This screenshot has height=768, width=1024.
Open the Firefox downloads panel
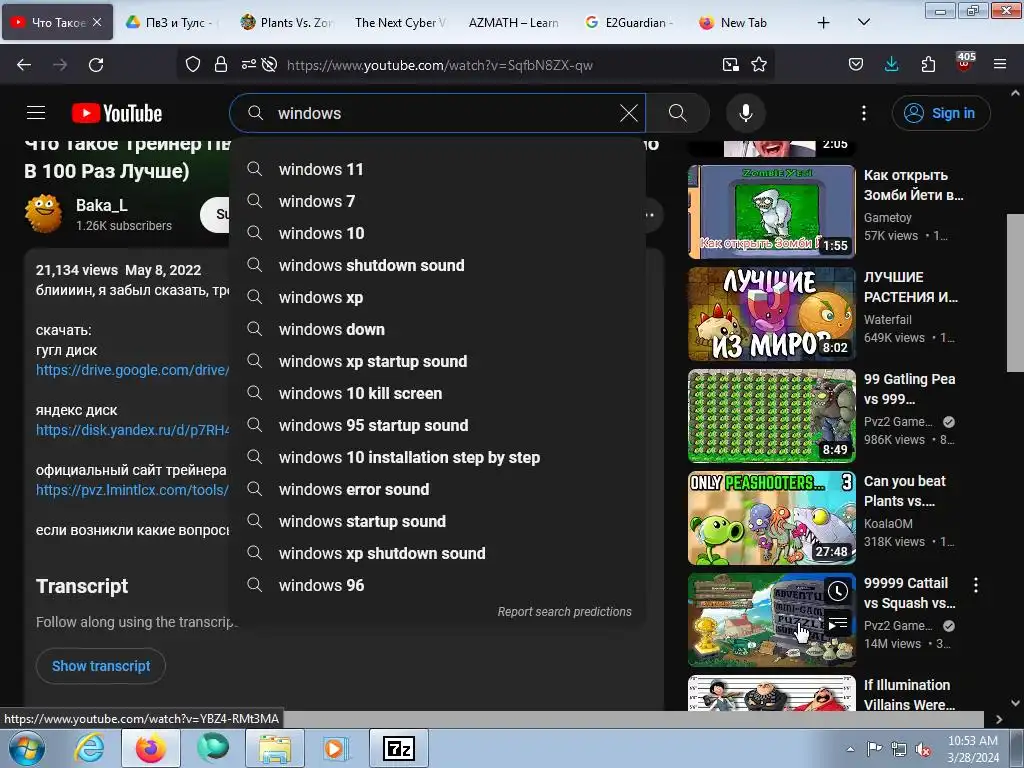pos(891,64)
